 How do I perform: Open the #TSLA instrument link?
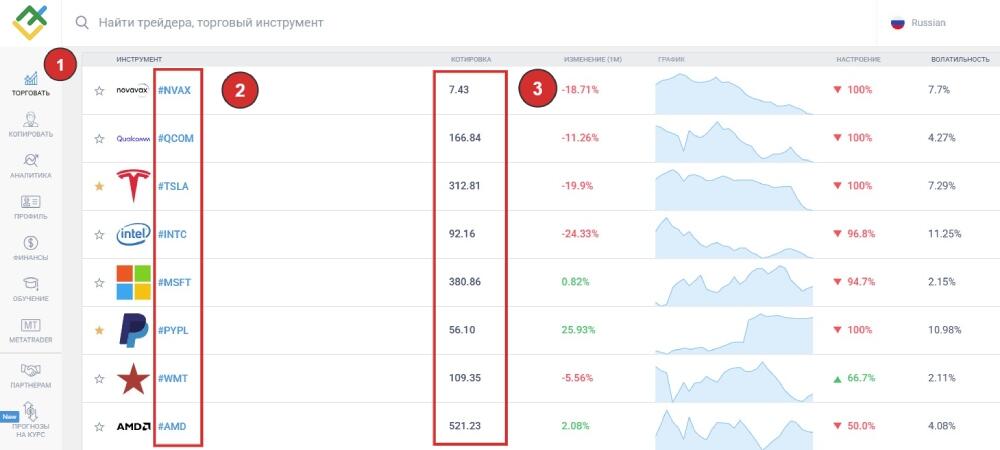173,186
